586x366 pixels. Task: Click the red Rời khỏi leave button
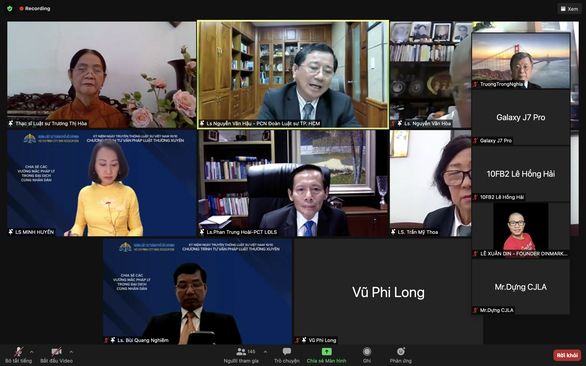(x=567, y=355)
